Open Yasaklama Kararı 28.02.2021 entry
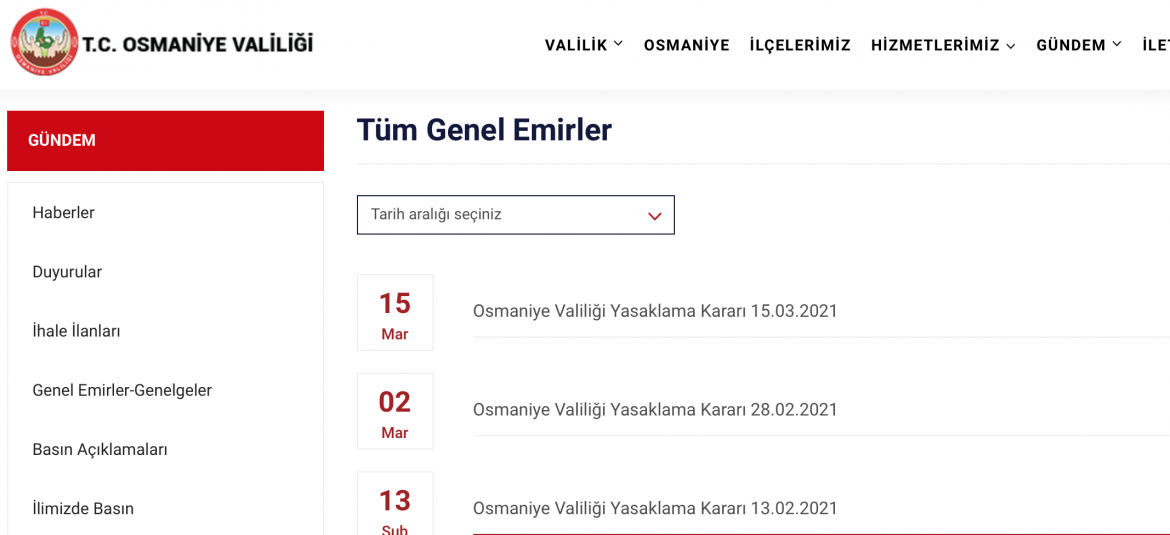This screenshot has width=1170, height=535. coord(655,410)
